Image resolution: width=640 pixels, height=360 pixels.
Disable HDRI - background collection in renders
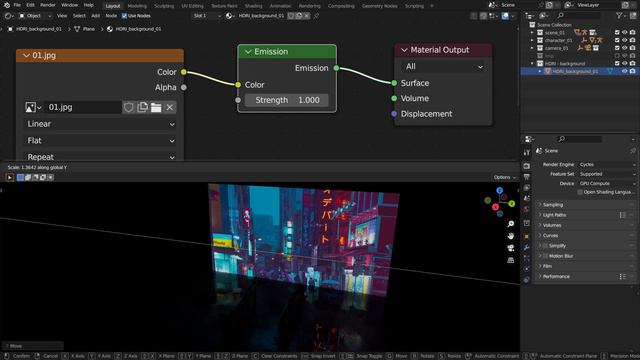coord(632,63)
